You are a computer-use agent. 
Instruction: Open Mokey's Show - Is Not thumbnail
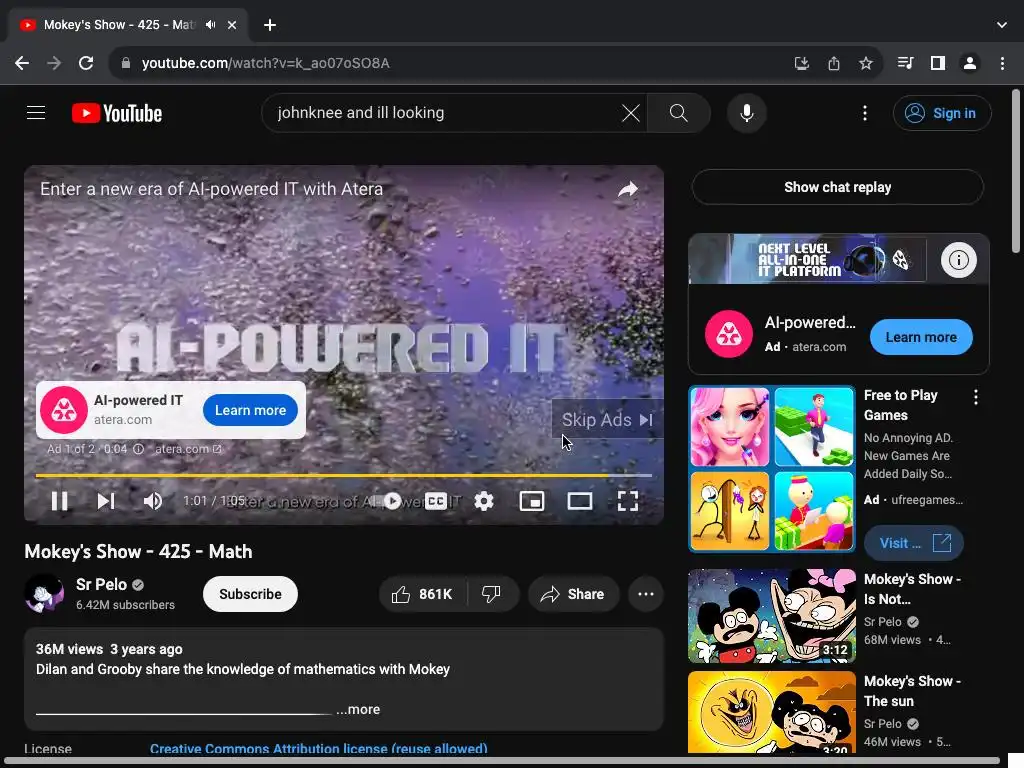(x=772, y=616)
